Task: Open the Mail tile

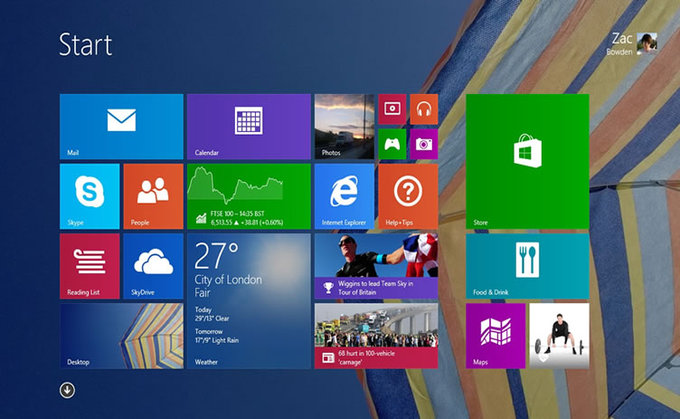Action: (121, 126)
